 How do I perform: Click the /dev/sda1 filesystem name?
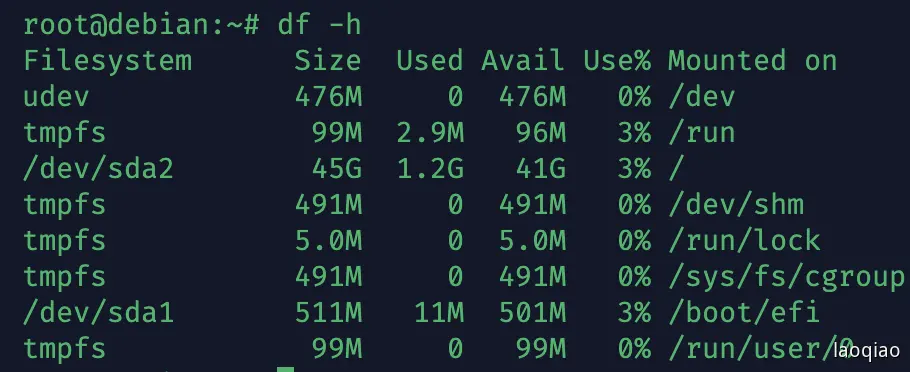pyautogui.click(x=99, y=313)
